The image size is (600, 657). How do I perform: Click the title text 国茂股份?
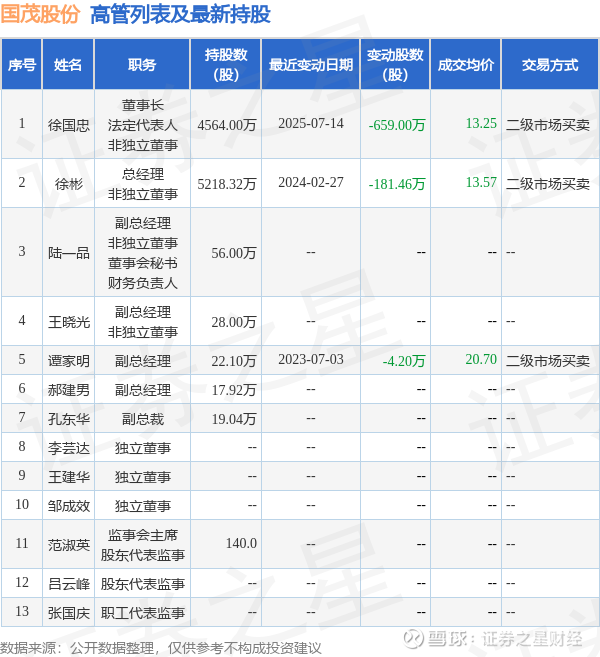pyautogui.click(x=40, y=14)
